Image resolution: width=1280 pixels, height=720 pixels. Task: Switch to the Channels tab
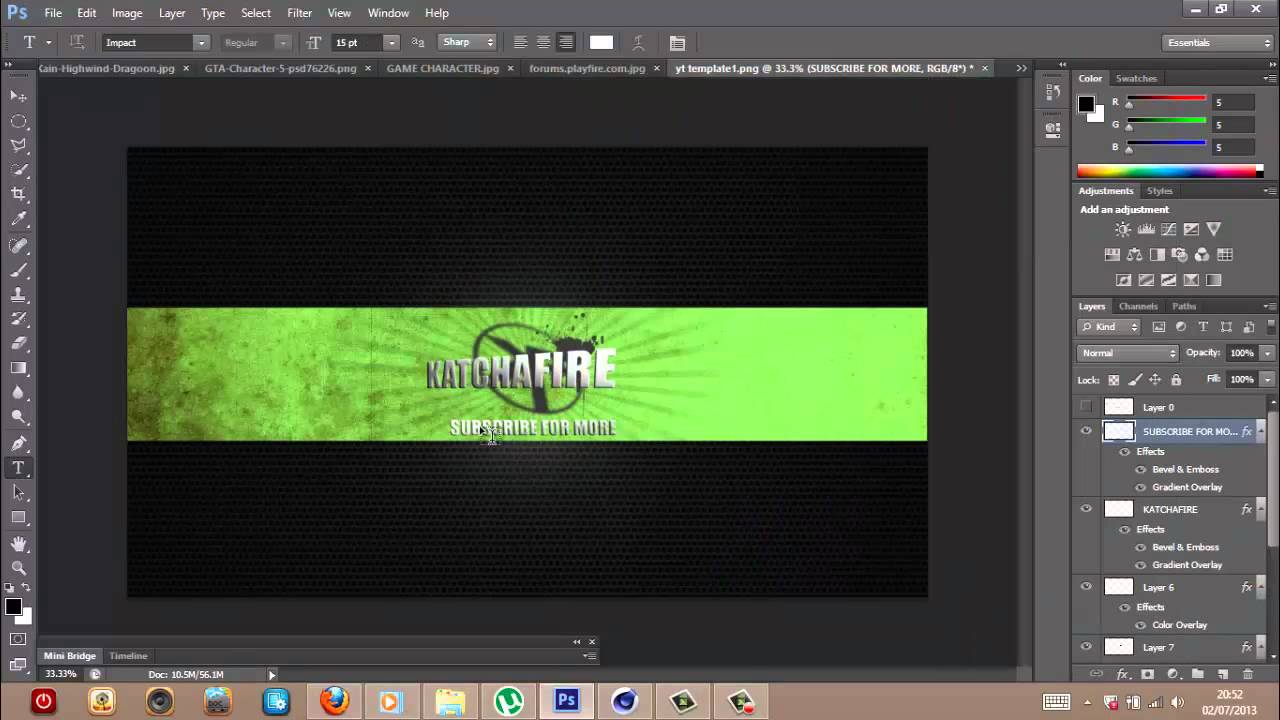click(1138, 306)
